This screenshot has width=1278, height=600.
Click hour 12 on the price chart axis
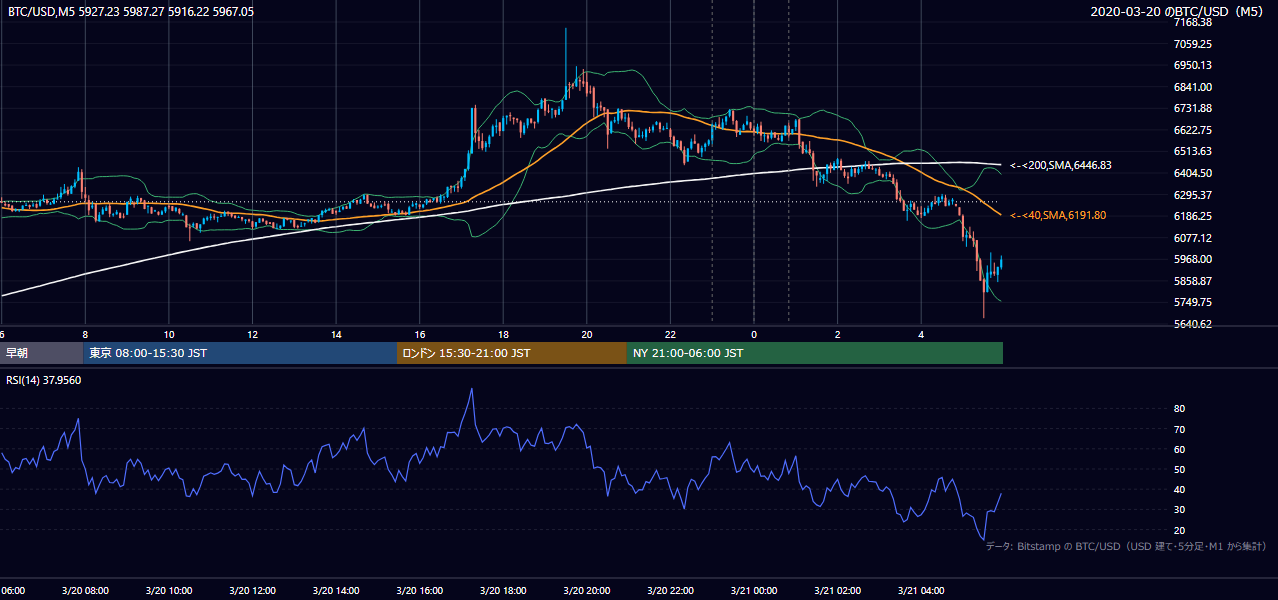click(x=252, y=335)
